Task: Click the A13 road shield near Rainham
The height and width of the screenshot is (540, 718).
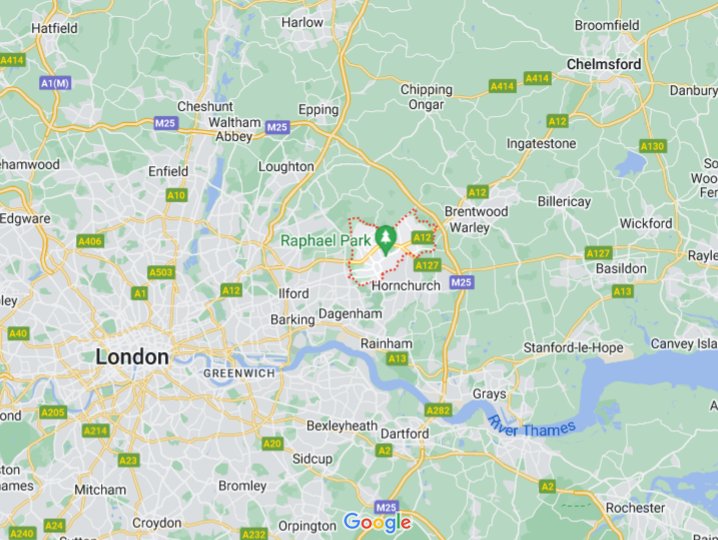Action: [397, 359]
